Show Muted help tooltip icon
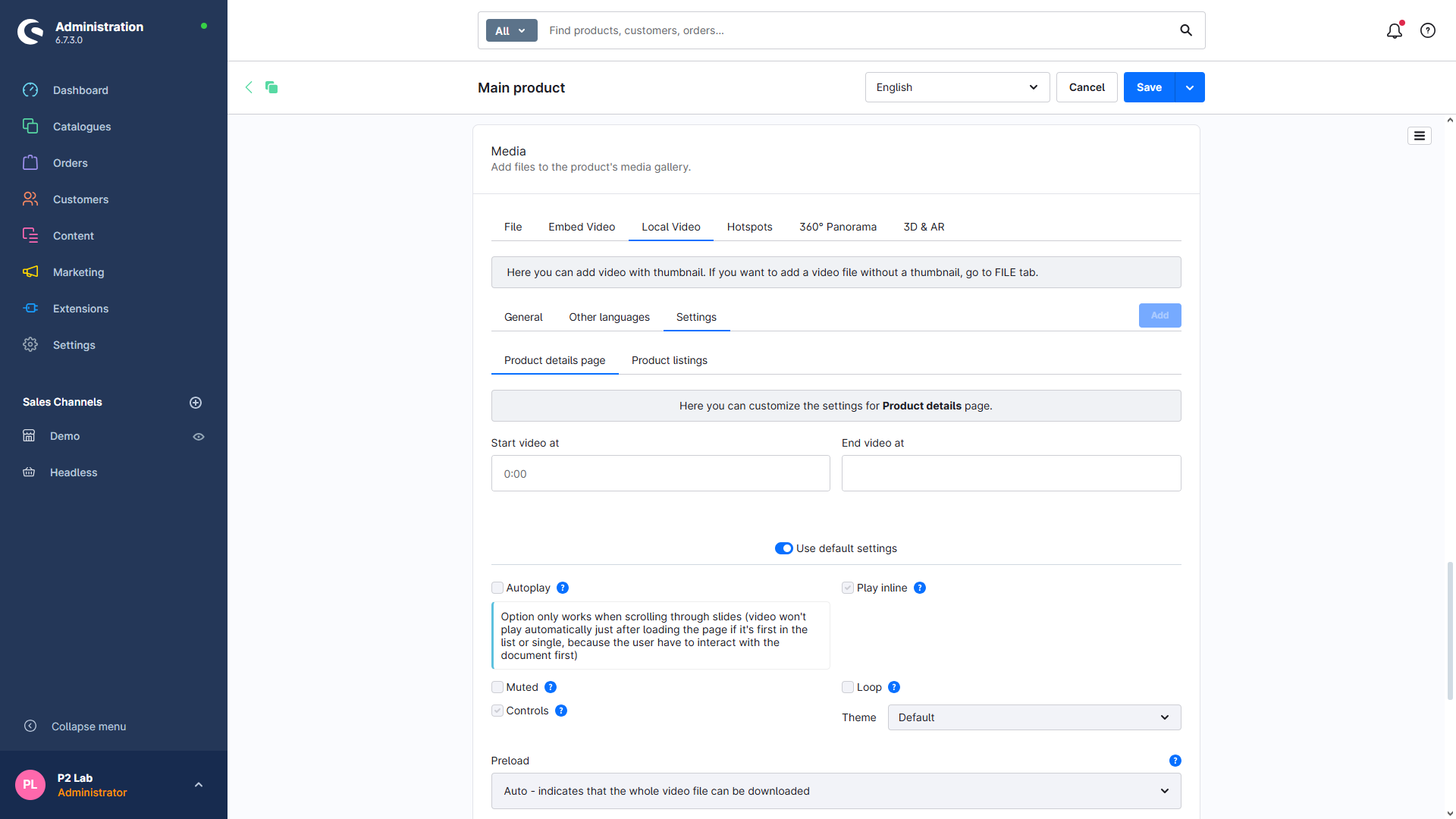This screenshot has height=819, width=1456. 551,687
